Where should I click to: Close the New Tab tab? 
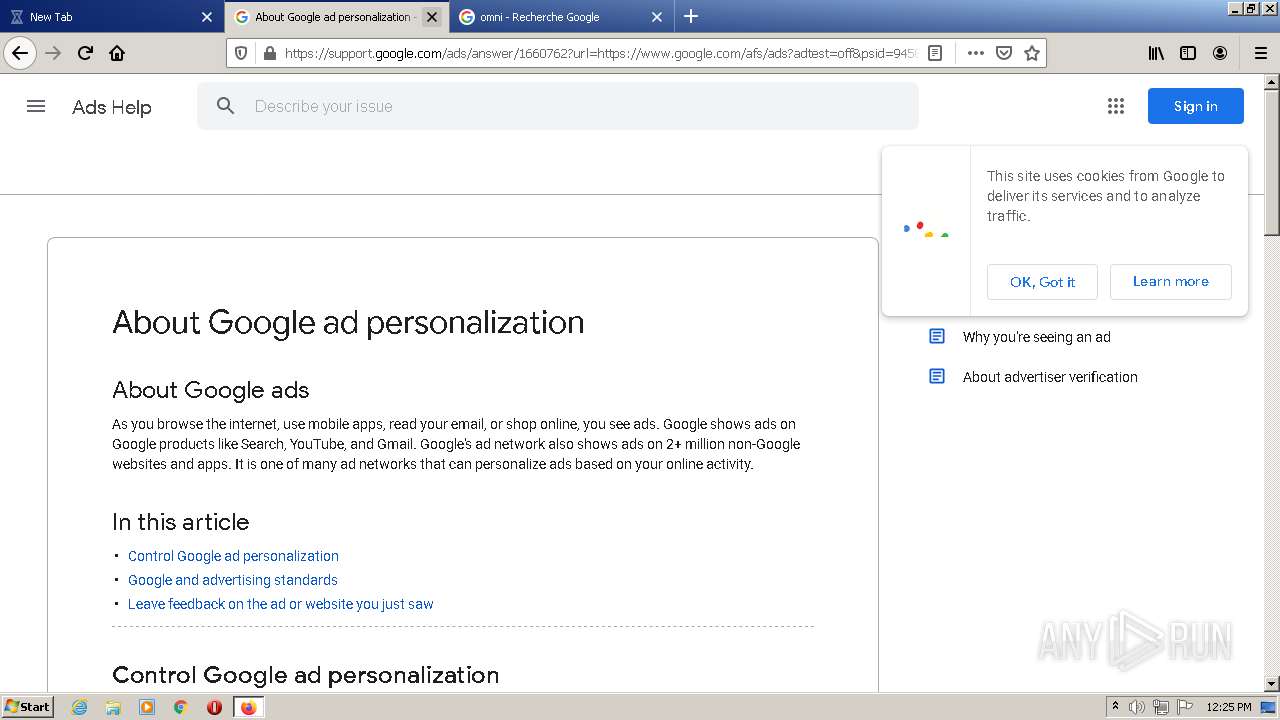(x=207, y=16)
